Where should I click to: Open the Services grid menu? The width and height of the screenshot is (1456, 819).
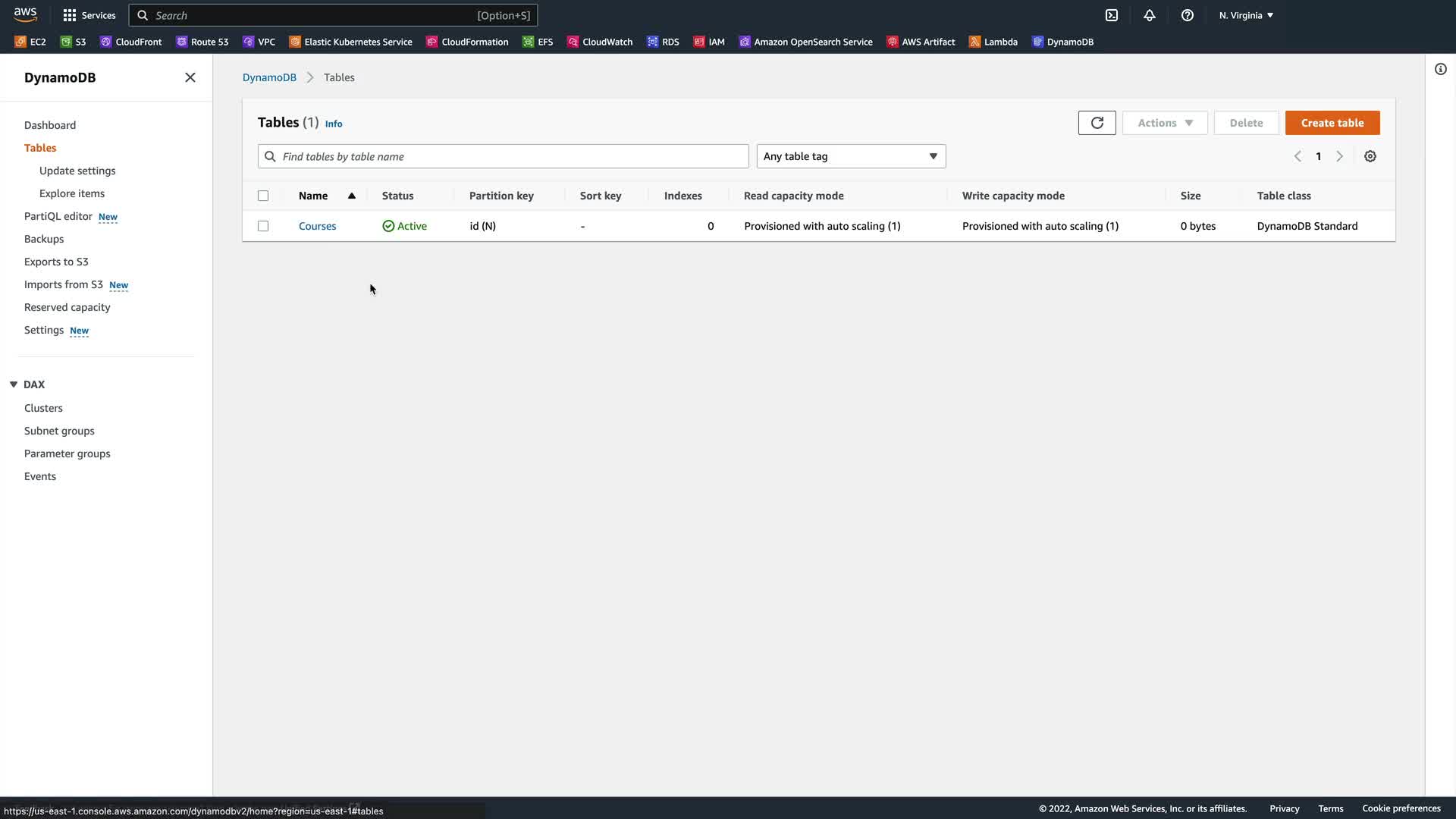(x=89, y=15)
